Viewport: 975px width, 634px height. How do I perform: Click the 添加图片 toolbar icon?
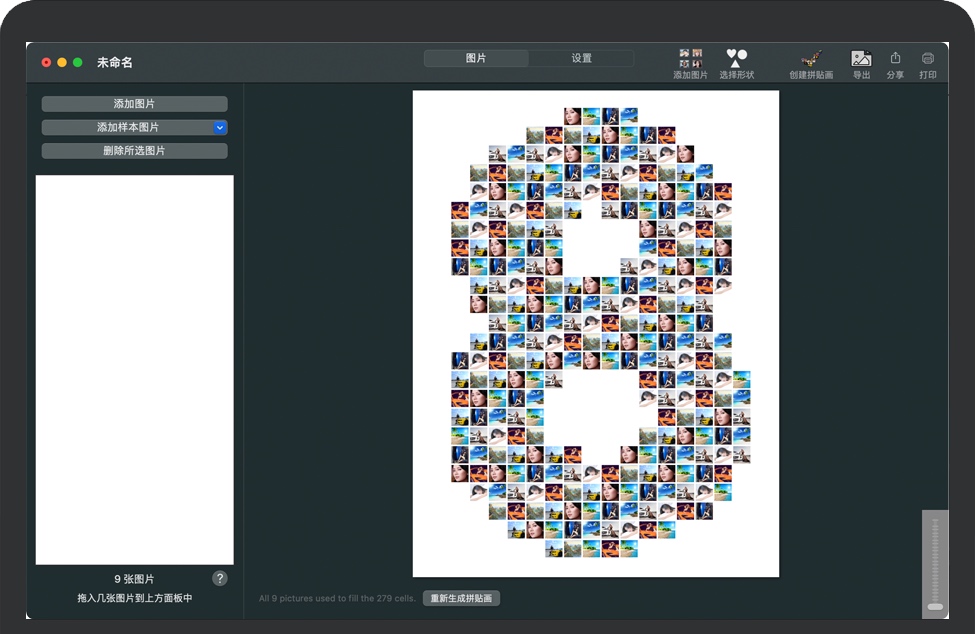[690, 58]
